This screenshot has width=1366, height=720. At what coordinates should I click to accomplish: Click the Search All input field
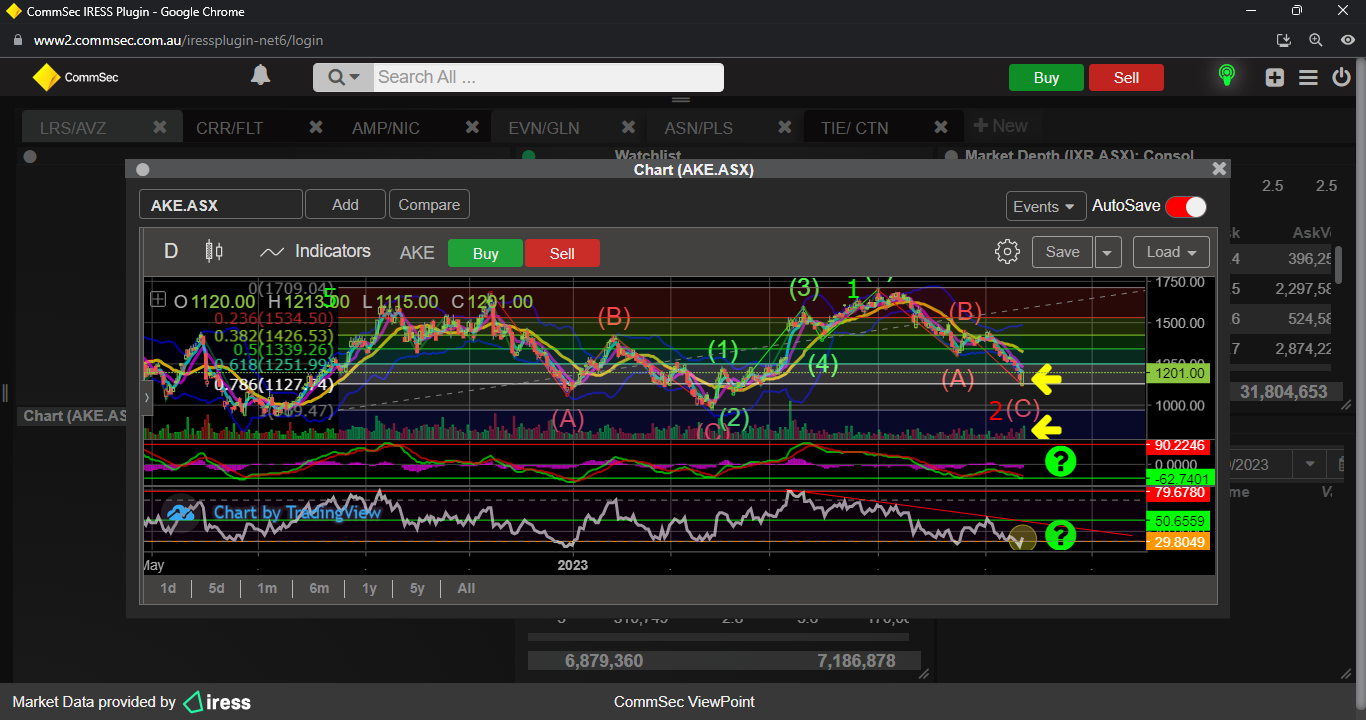click(547, 77)
